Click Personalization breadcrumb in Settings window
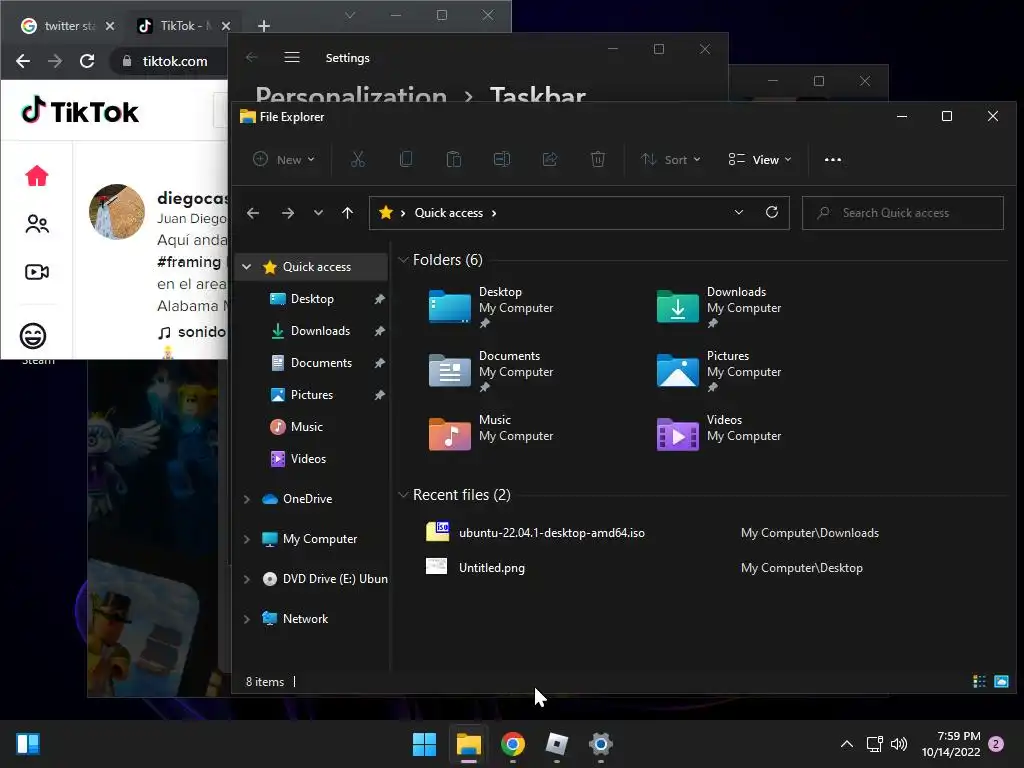 [351, 95]
